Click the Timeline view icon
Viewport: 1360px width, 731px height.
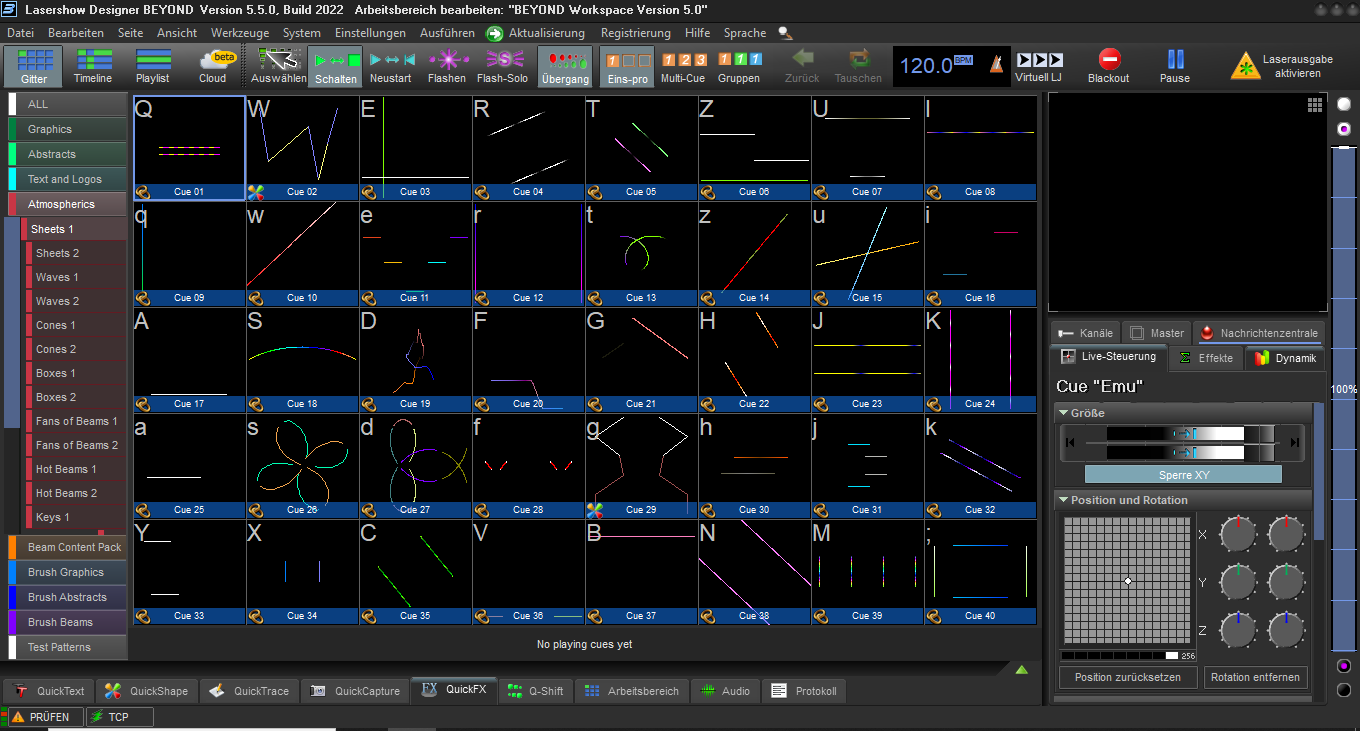(93, 61)
